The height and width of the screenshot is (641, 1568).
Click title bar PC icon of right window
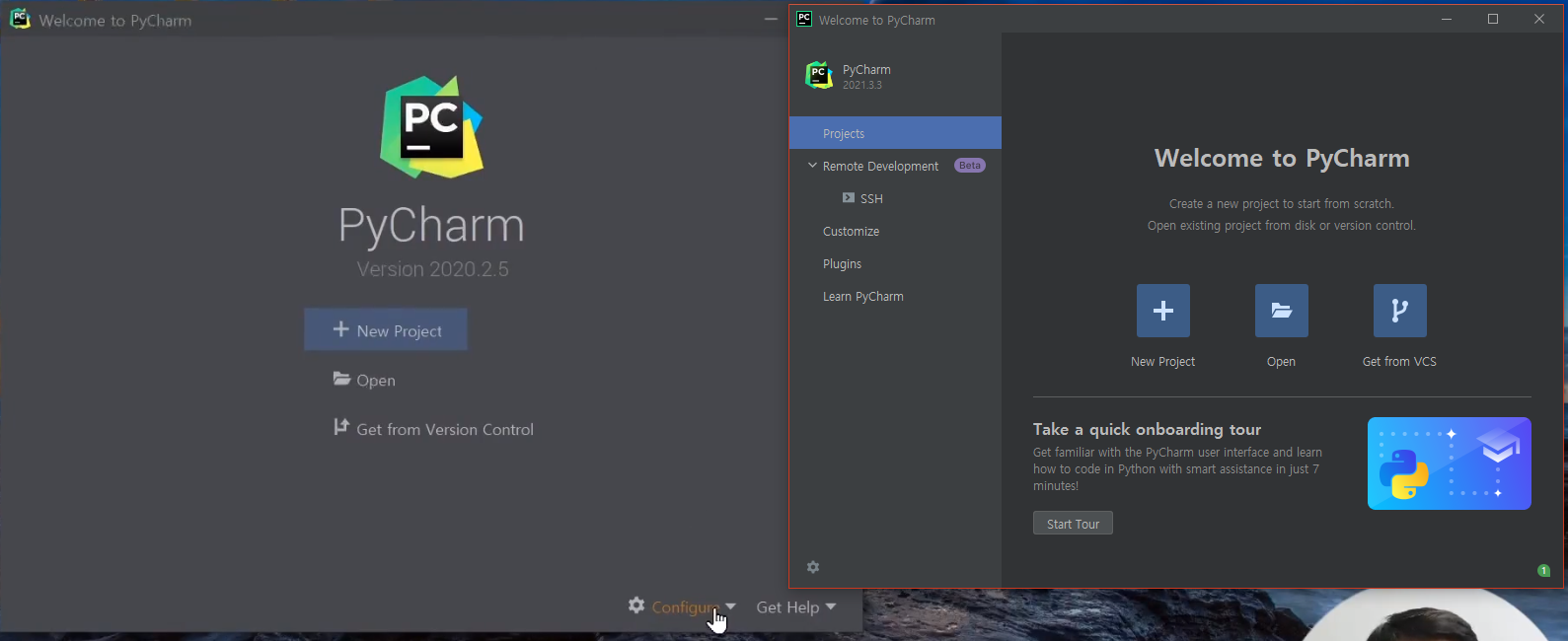(804, 19)
